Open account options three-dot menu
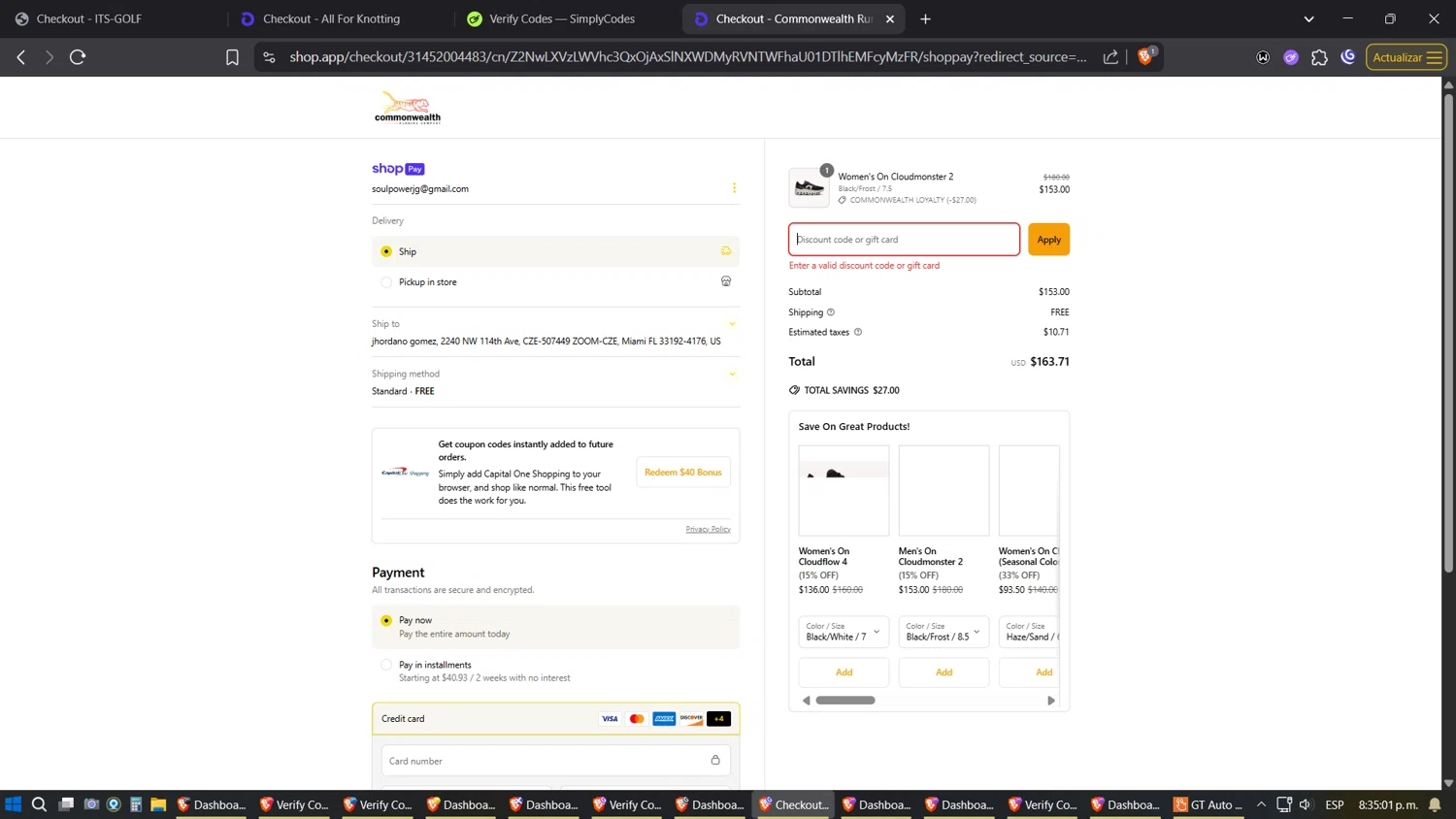The width and height of the screenshot is (1456, 819). click(734, 188)
